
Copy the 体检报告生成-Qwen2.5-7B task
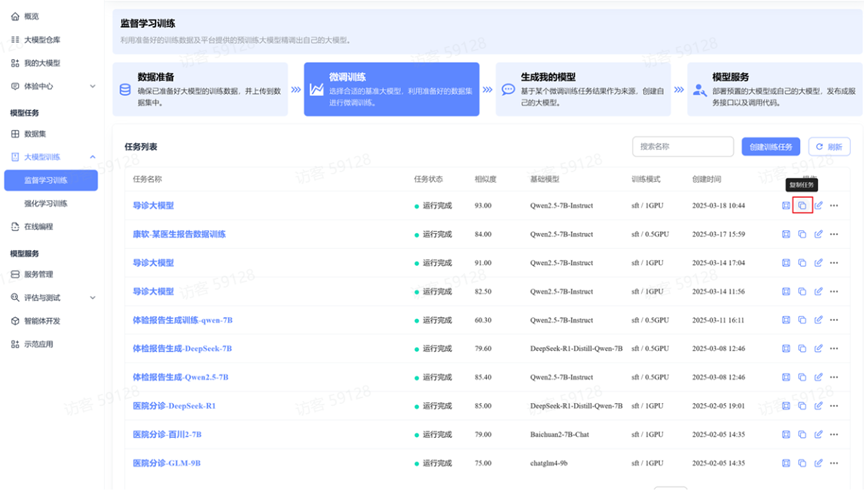802,377
